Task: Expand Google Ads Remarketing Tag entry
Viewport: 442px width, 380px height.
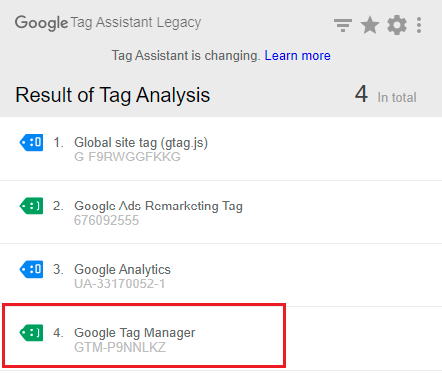Action: click(x=221, y=212)
